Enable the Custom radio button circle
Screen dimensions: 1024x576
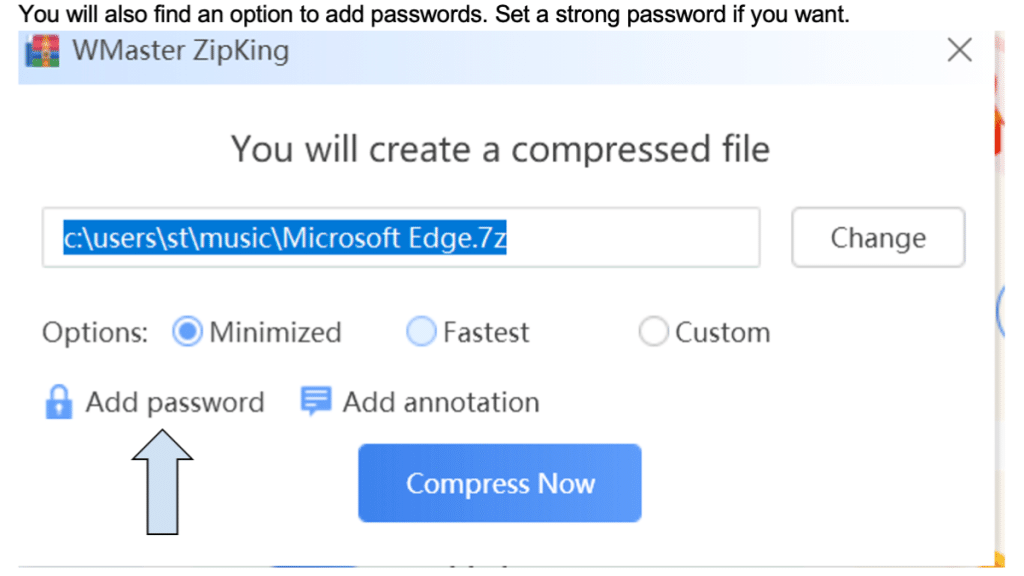click(653, 332)
